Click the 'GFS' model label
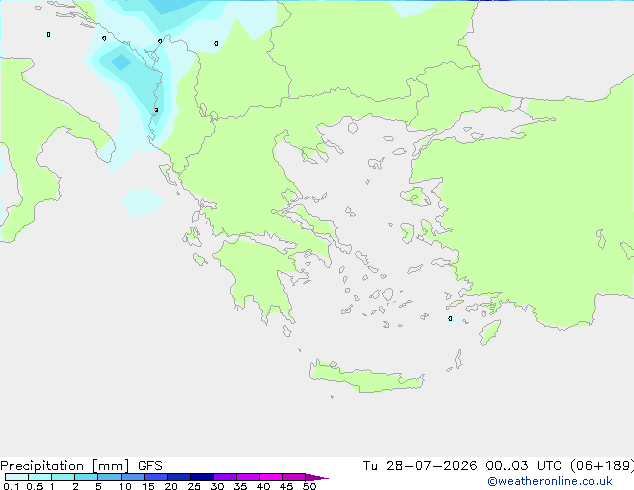Image resolution: width=634 pixels, height=490 pixels. (x=150, y=466)
